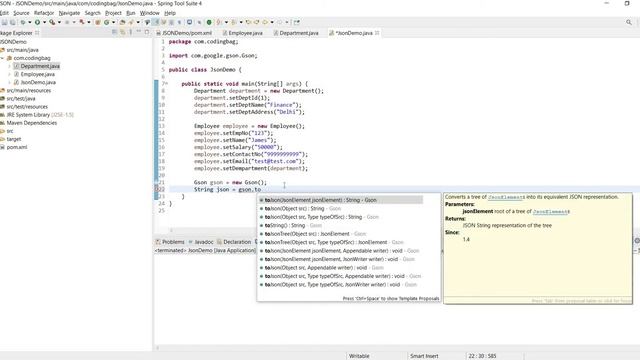Click the Debug bug icon in toolbar
The height and width of the screenshot is (360, 640).
coord(23,22)
